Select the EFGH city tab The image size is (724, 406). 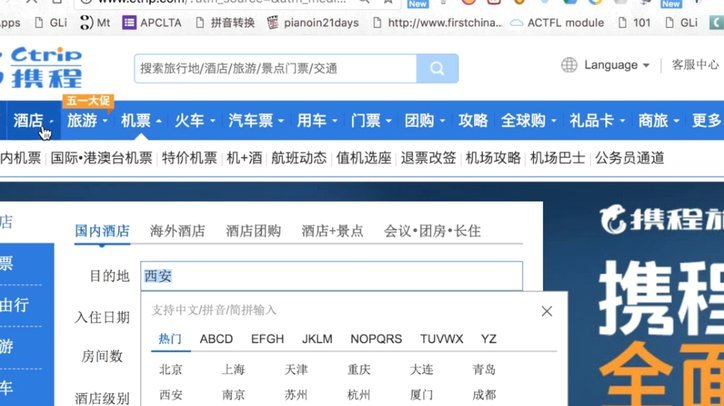tap(267, 339)
